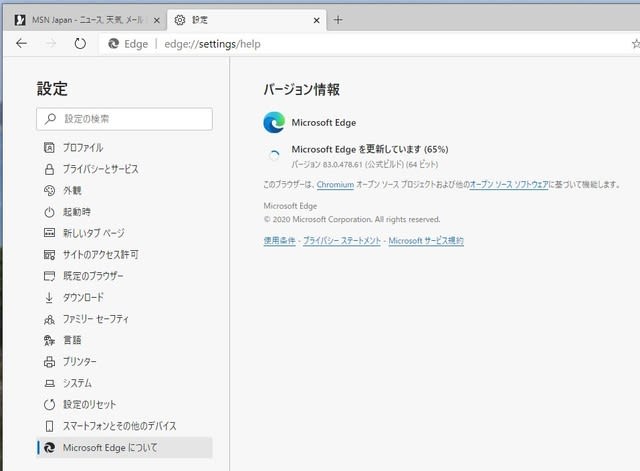Click the update progress spinner
The image size is (640, 471).
tap(274, 155)
